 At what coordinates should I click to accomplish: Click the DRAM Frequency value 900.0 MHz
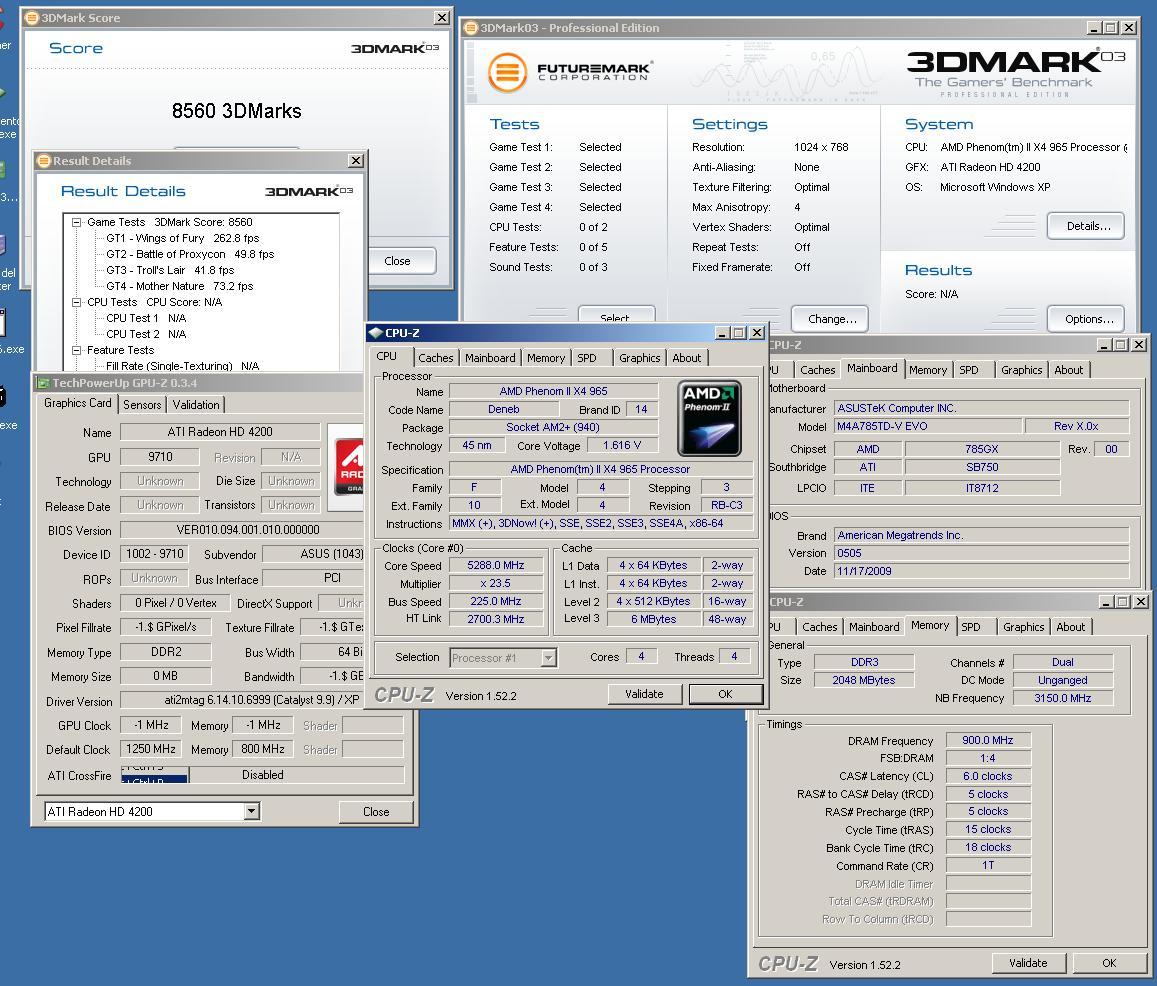(x=988, y=740)
